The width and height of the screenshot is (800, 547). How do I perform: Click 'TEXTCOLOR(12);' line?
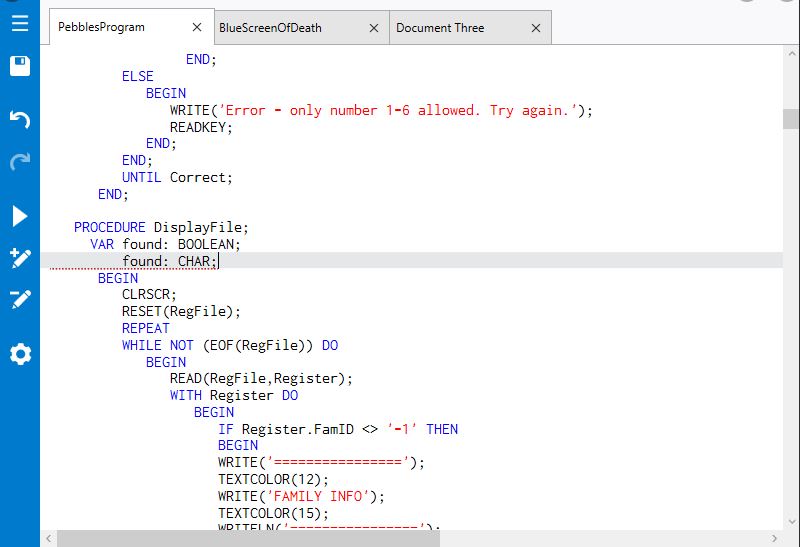273,479
